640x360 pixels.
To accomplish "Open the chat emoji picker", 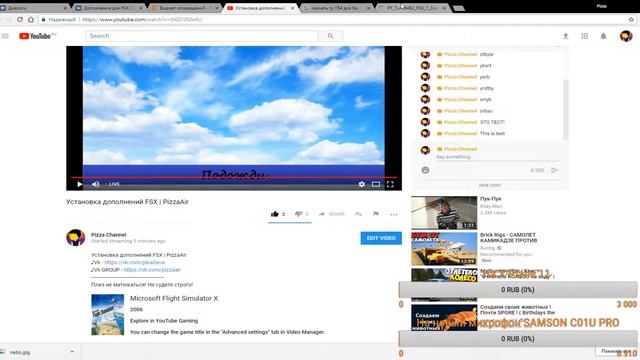I will pos(425,170).
